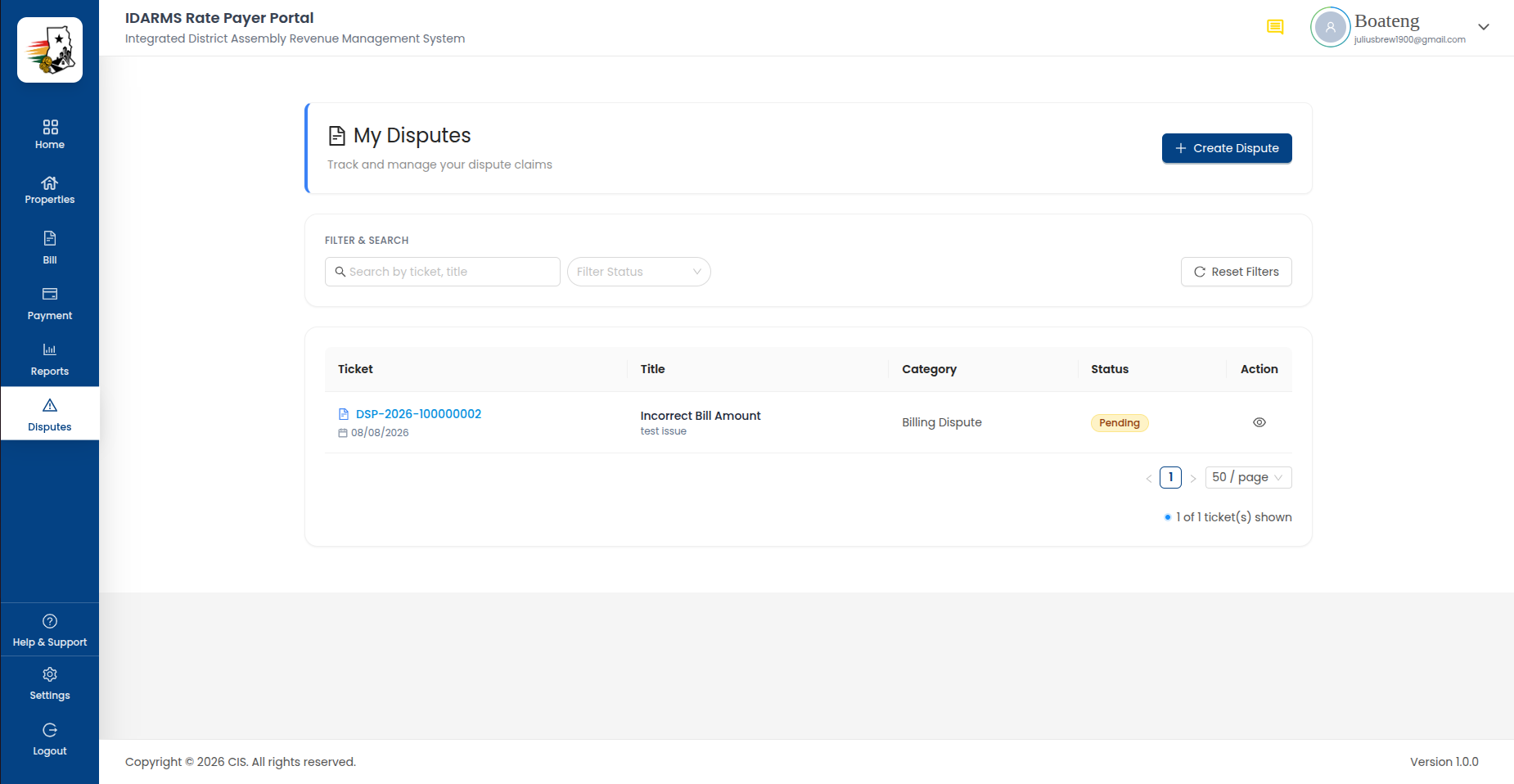Click the next page arrow

pos(1193,478)
